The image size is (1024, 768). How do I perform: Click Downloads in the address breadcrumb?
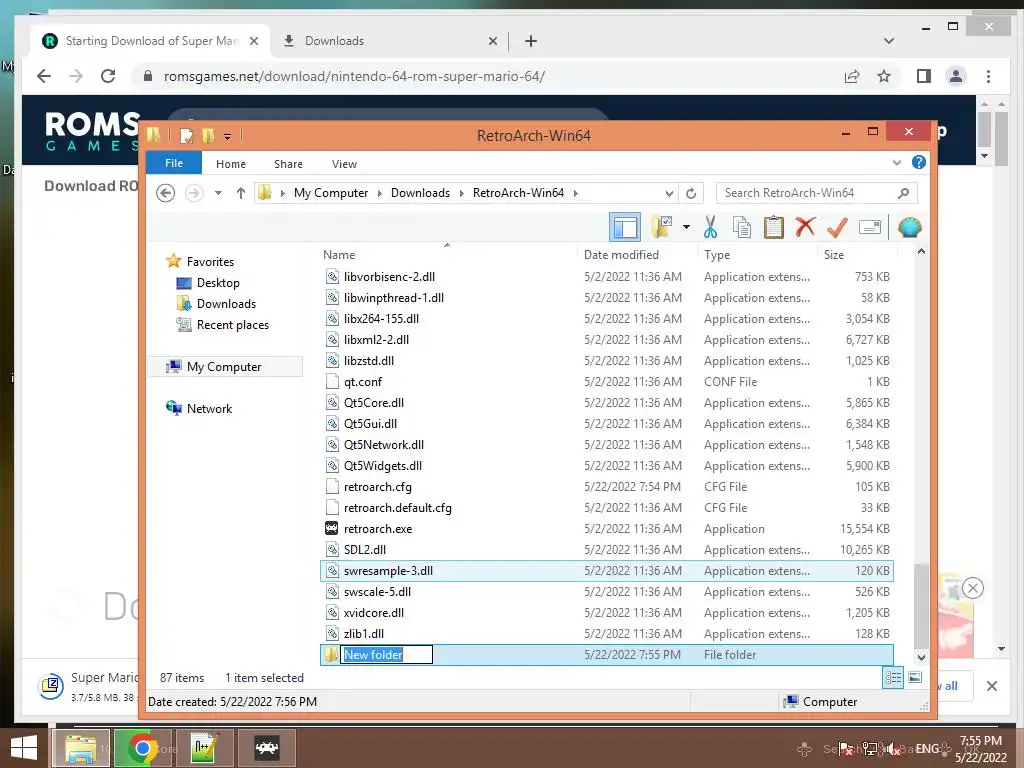[420, 193]
